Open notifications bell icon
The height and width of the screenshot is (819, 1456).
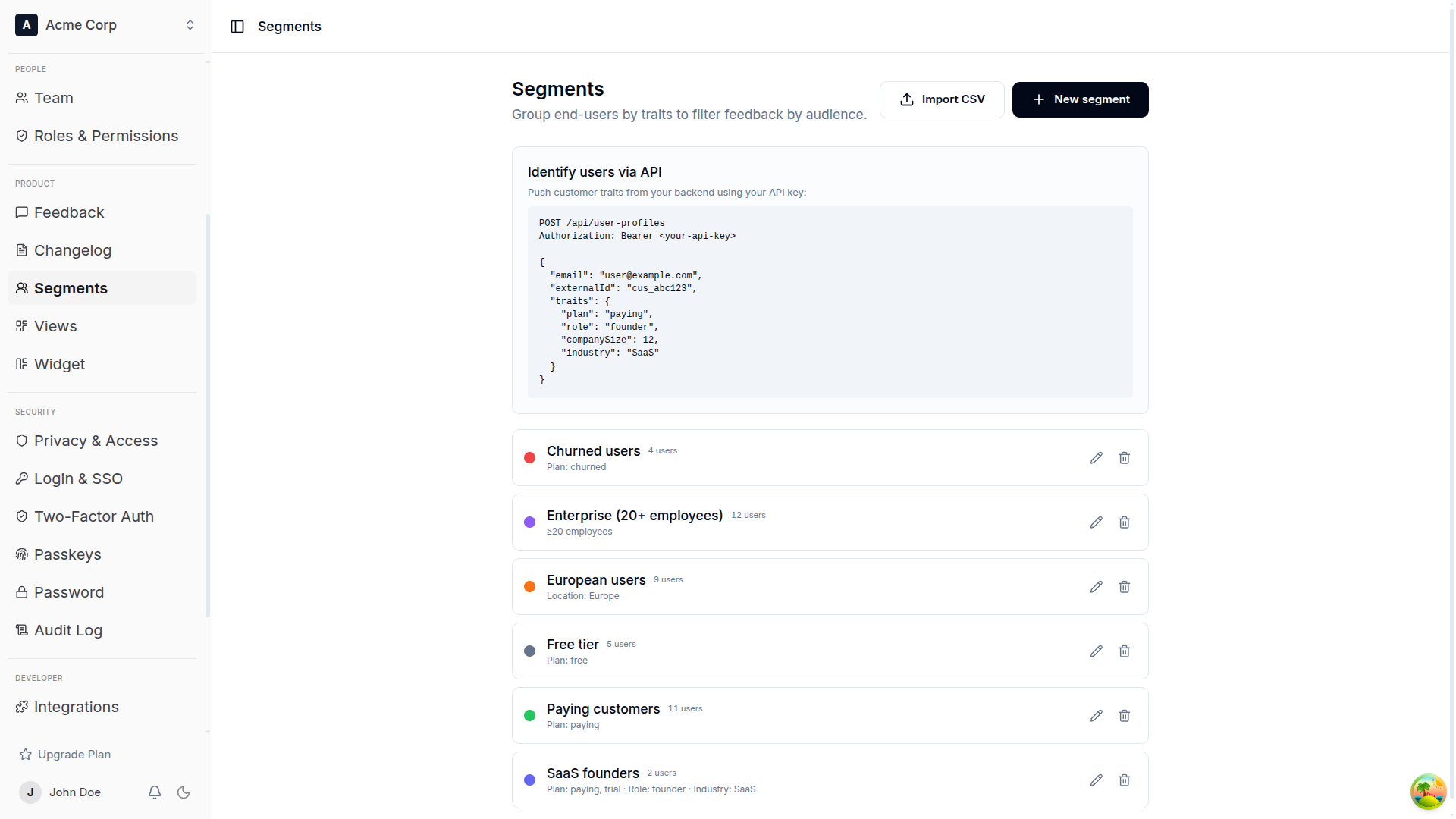155,792
